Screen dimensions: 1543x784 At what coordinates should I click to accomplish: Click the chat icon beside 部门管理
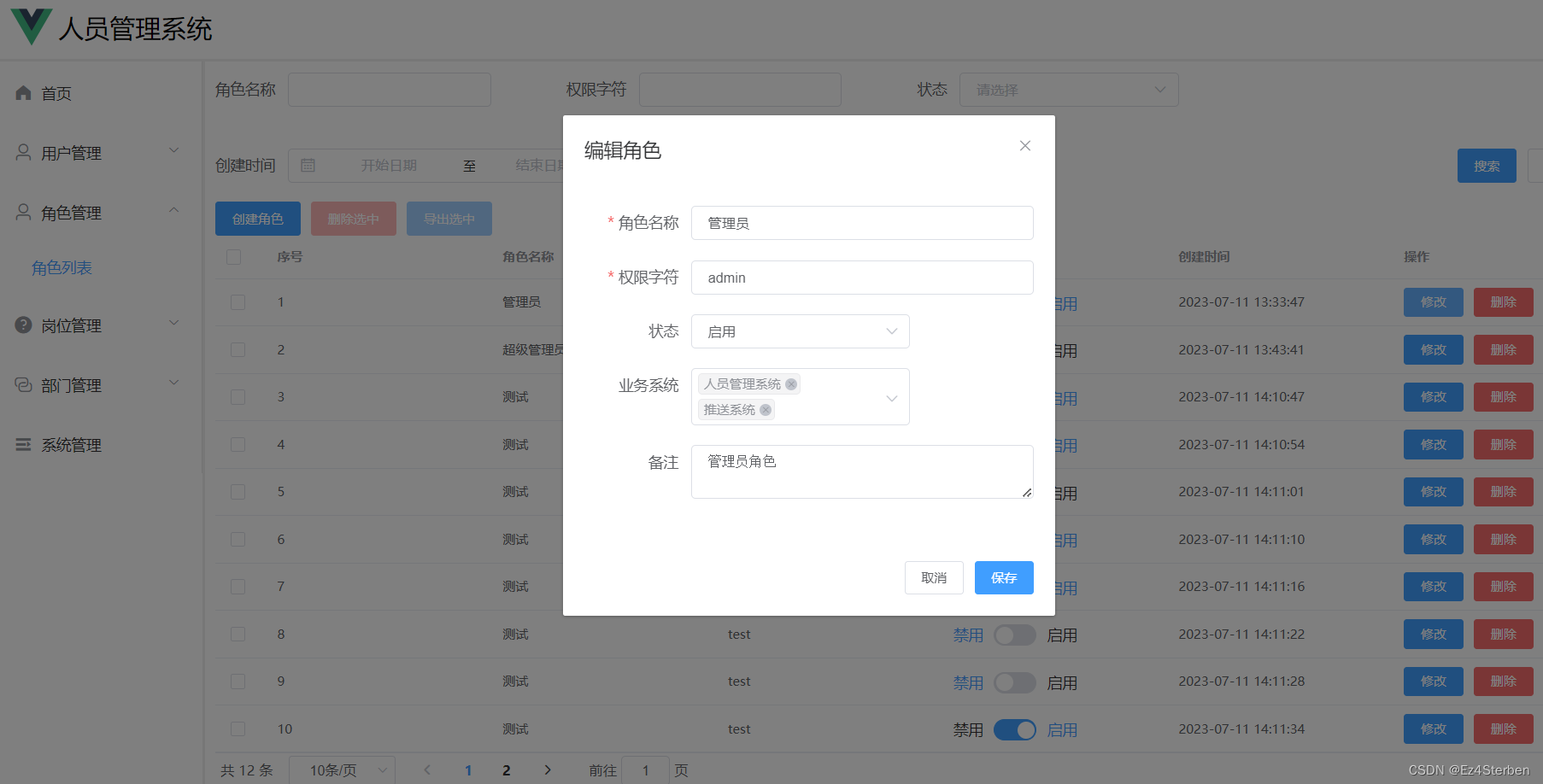pos(23,384)
